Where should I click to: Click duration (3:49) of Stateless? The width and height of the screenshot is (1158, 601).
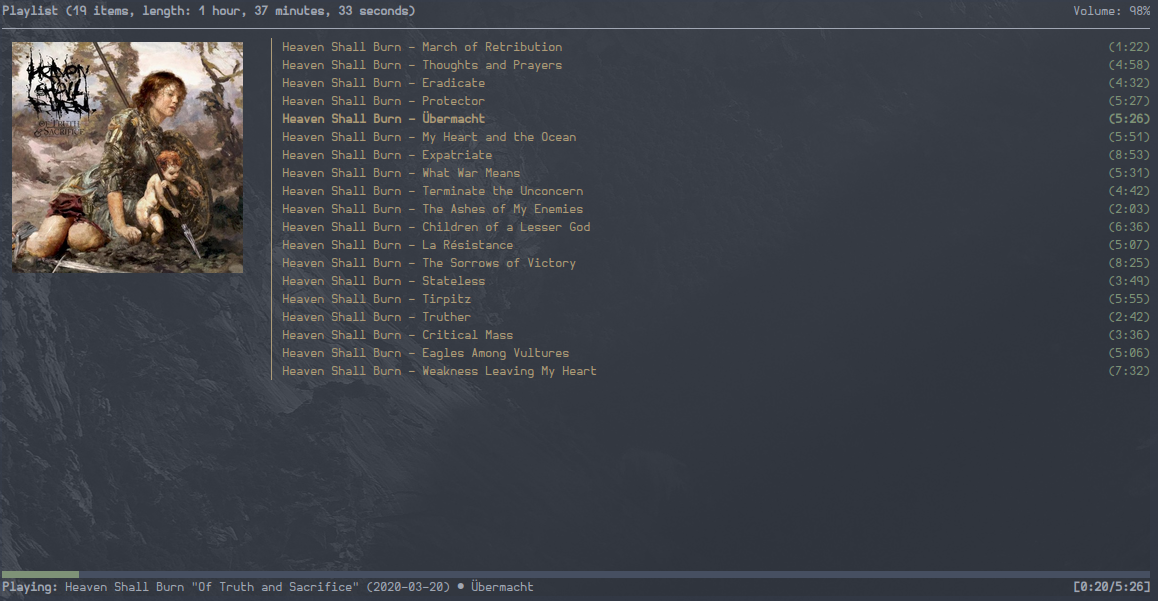tap(1129, 281)
